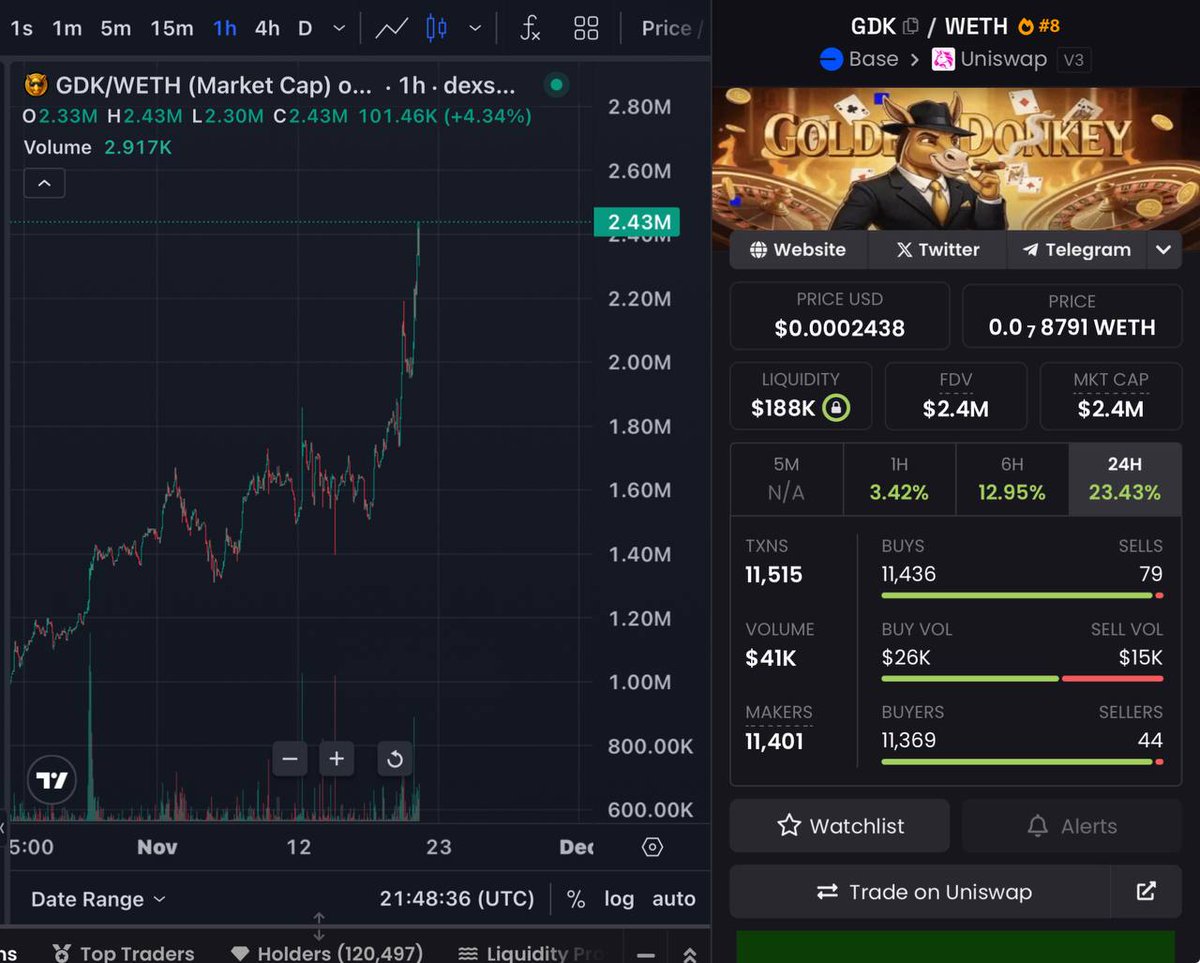
Task: Click the candlestick chart type icon
Action: [436, 28]
